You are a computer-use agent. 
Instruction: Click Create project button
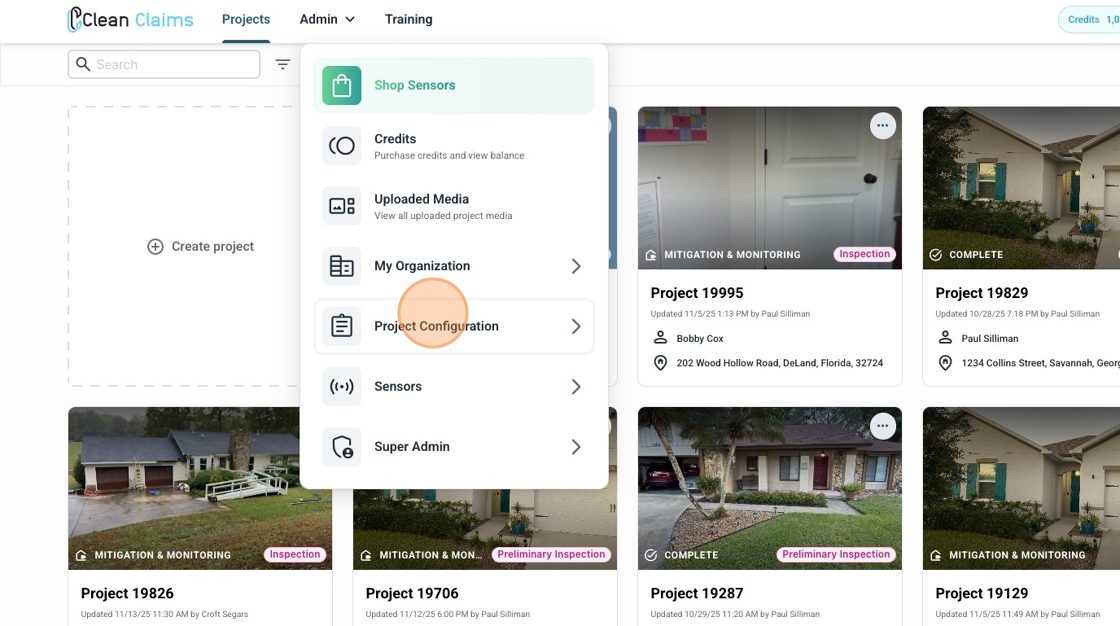(x=201, y=247)
